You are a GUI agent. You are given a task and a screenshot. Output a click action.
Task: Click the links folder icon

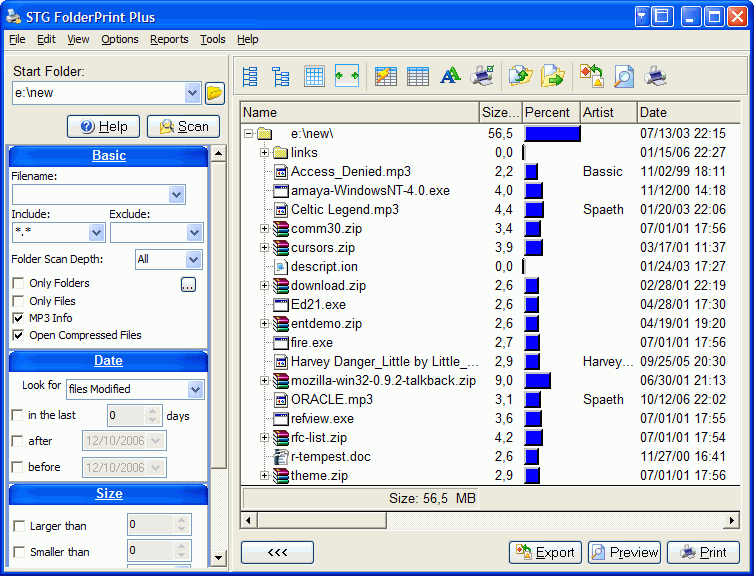[280, 153]
